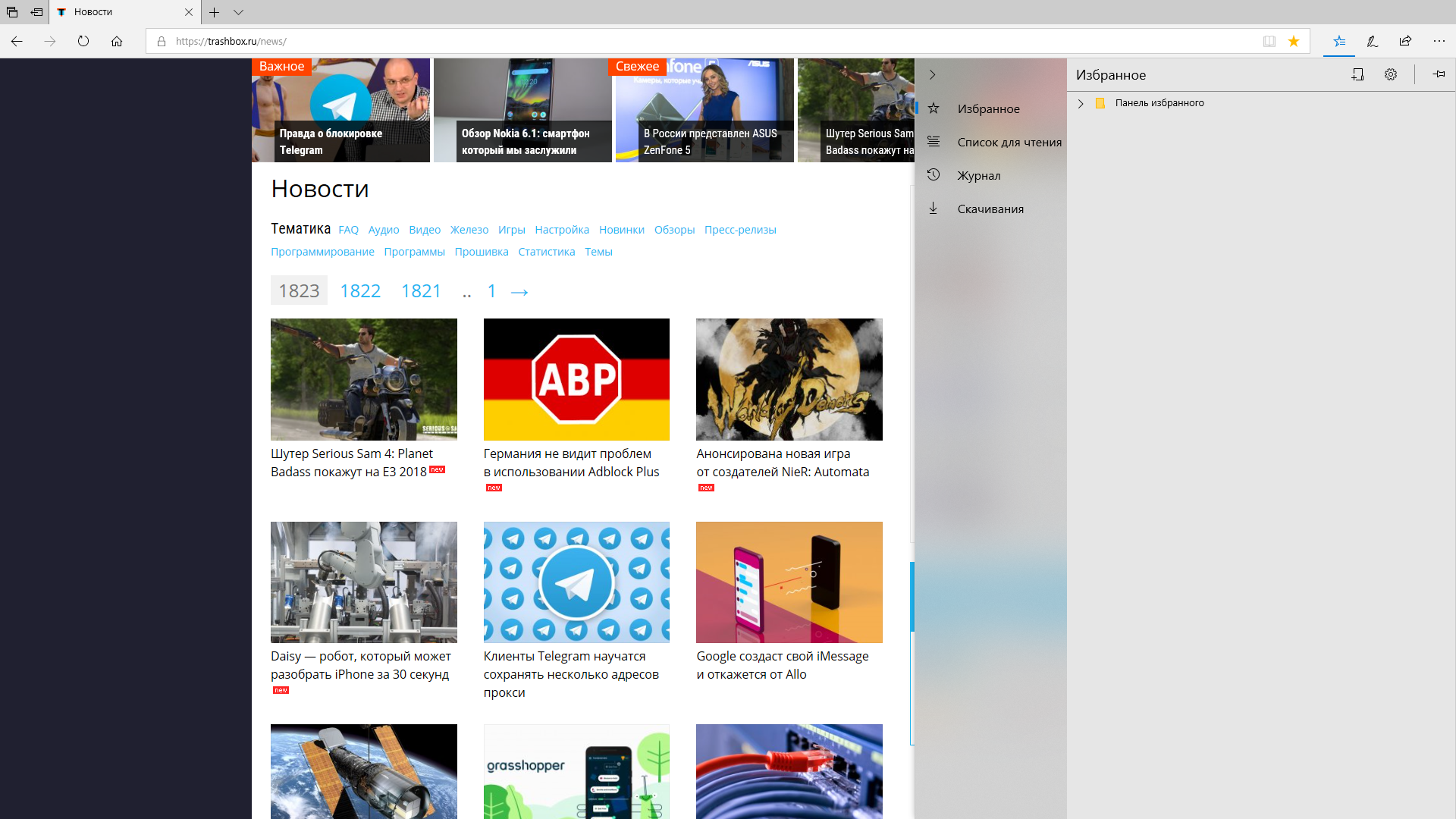Screen dimensions: 1456x819
Task: Select Панель избранного folder item
Action: [x=1159, y=103]
